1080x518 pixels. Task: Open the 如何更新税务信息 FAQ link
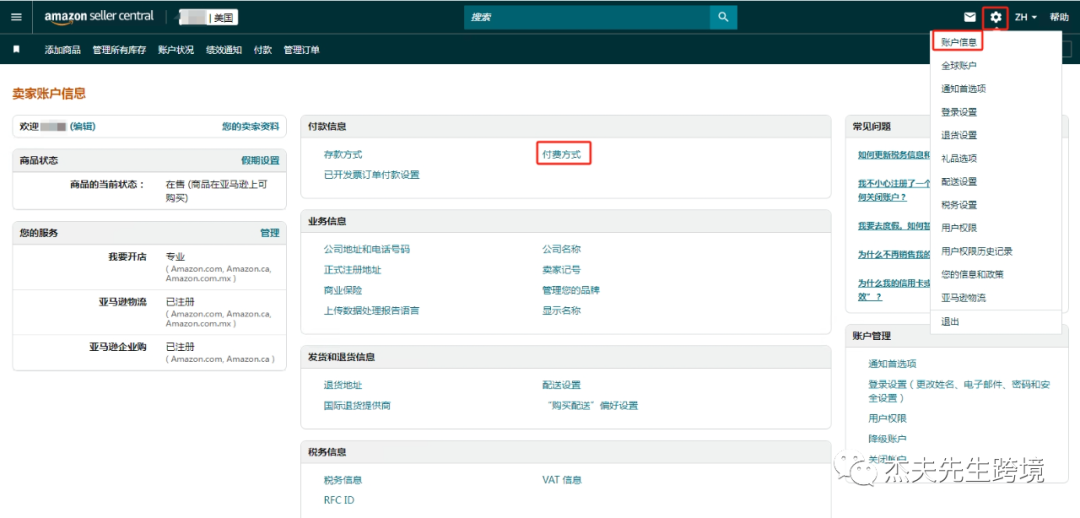(x=894, y=155)
